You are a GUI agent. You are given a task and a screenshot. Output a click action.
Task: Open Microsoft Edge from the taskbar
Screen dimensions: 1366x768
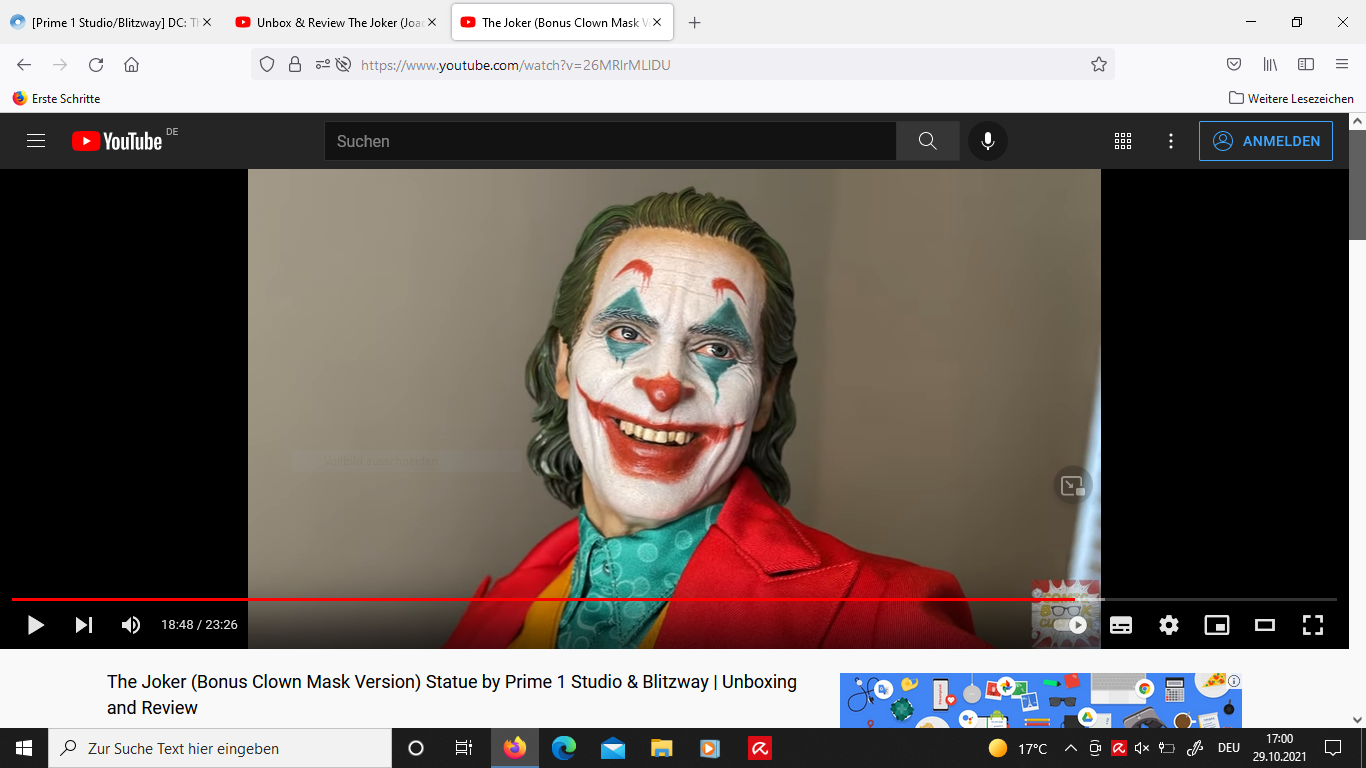pos(564,748)
